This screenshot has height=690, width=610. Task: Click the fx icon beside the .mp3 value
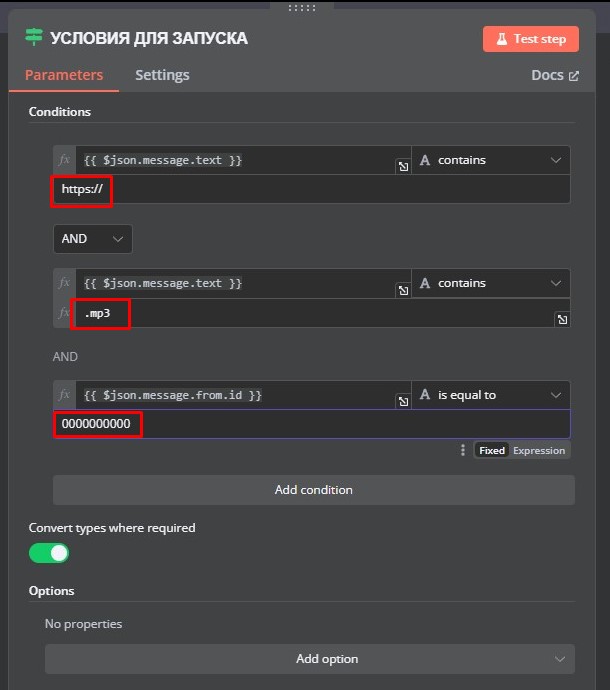[64, 313]
